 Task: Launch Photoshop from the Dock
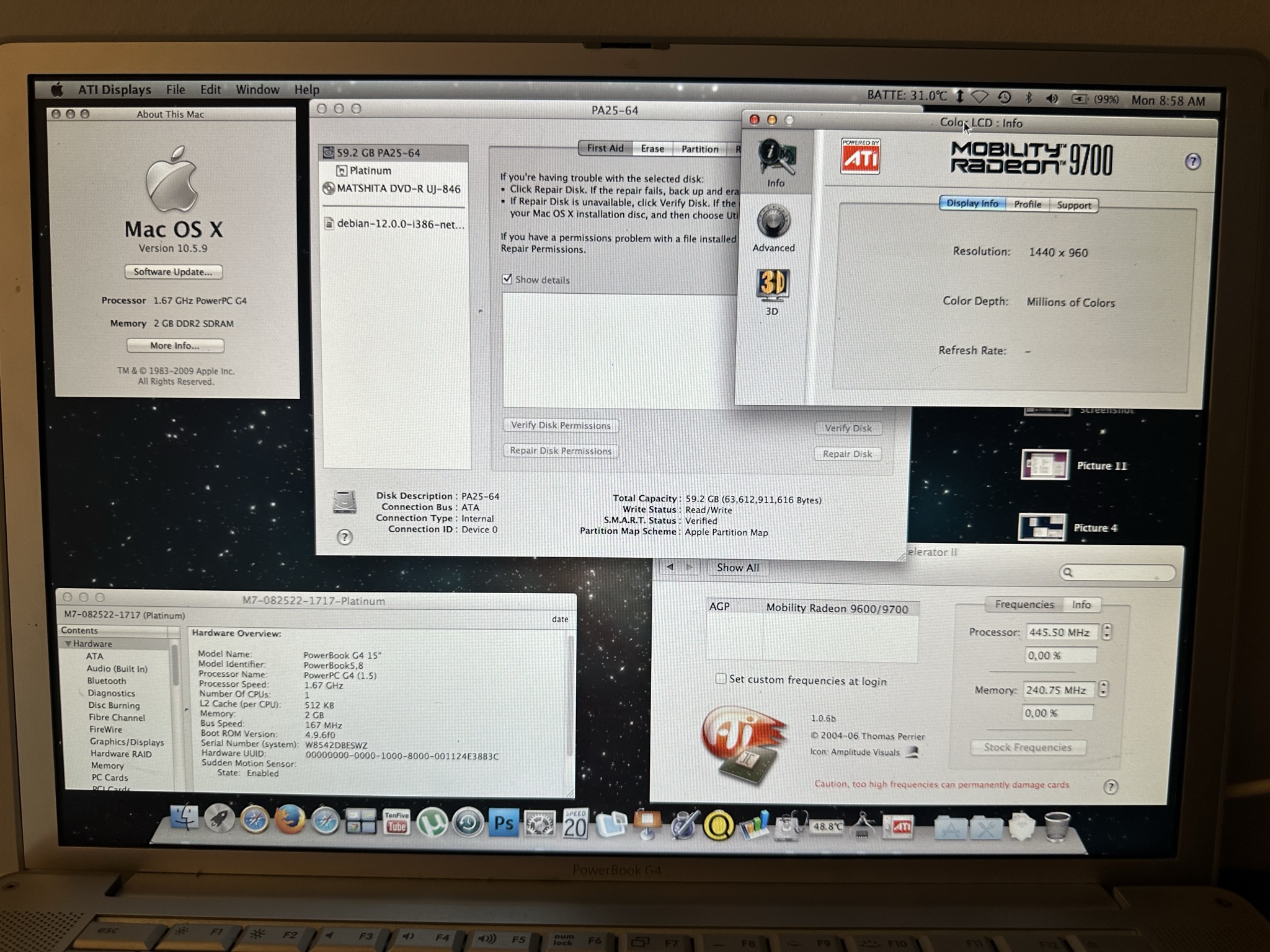point(504,820)
